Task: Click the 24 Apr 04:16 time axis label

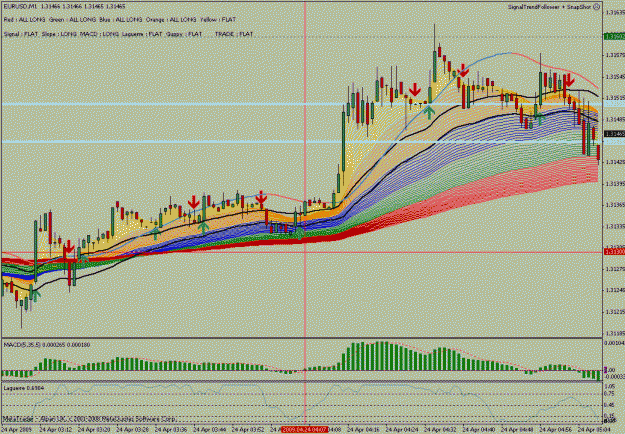Action: (x=364, y=430)
